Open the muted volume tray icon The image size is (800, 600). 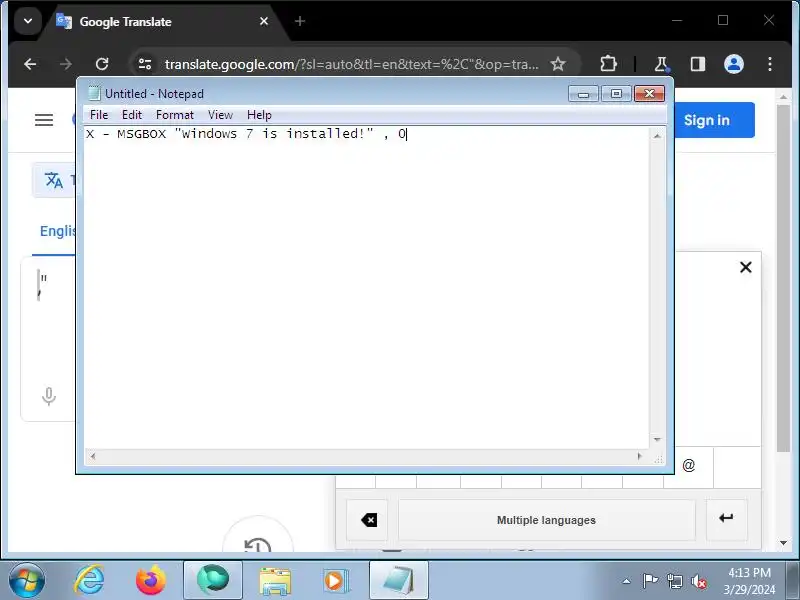point(698,581)
